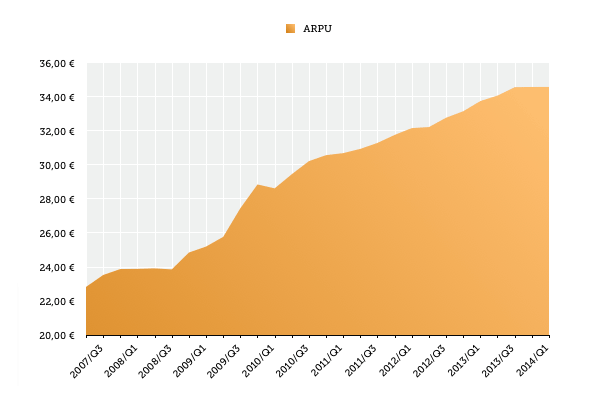The width and height of the screenshot is (600, 400).
Task: Click the 30,00 € y-axis label
Action: (x=57, y=166)
